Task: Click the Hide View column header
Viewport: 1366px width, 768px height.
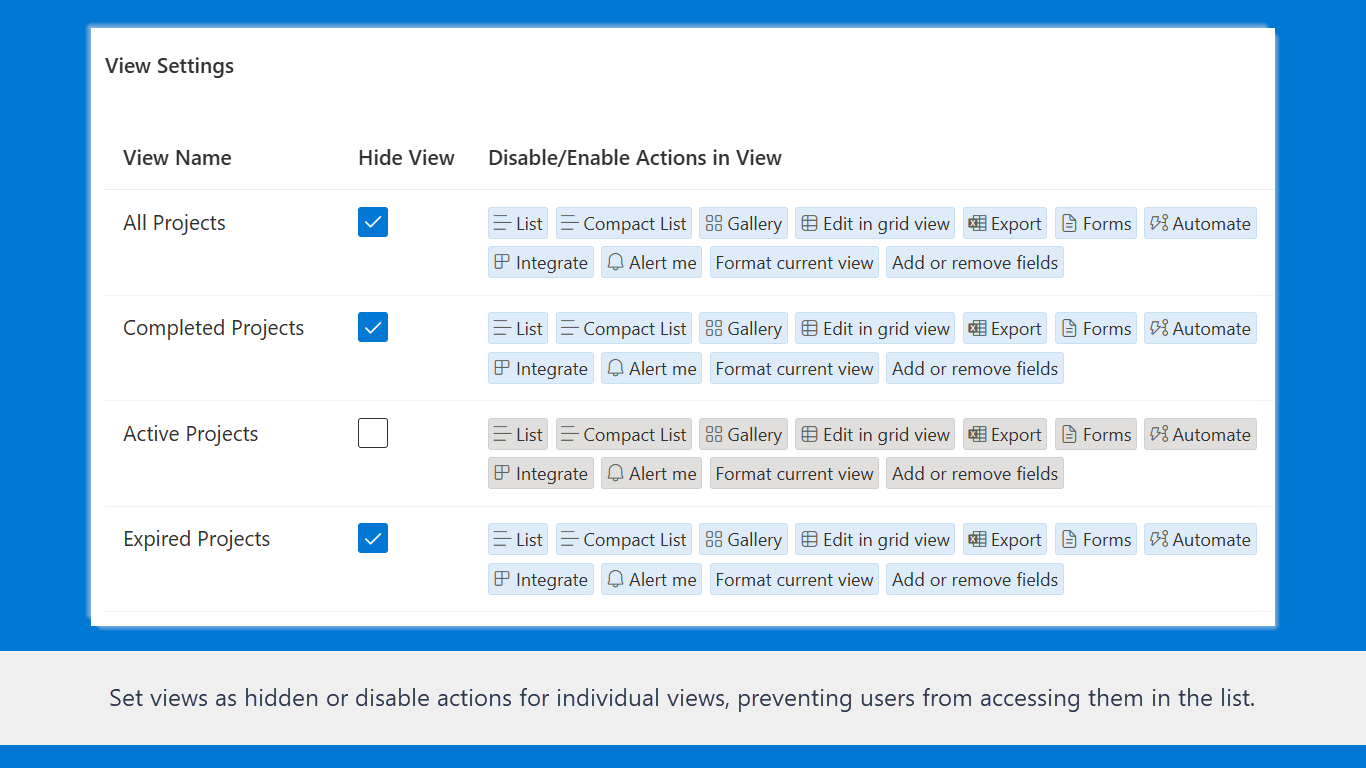Action: (x=406, y=158)
